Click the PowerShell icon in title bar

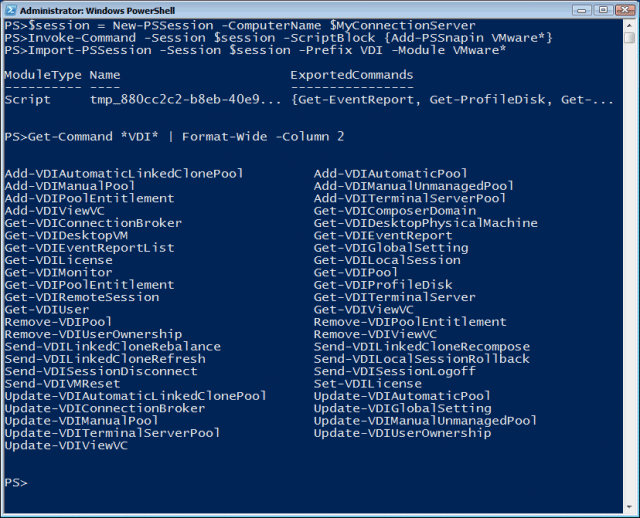click(10, 10)
